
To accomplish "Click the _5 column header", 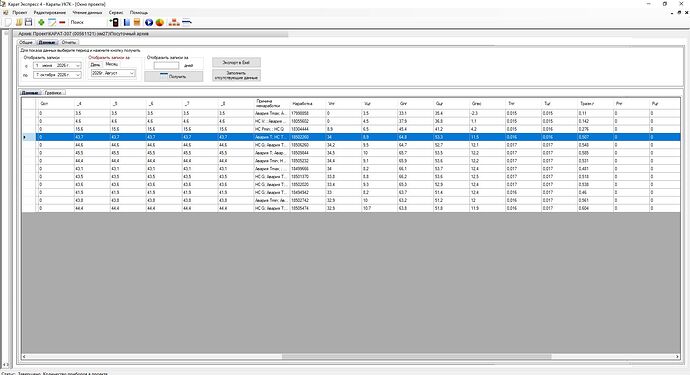I will point(128,104).
